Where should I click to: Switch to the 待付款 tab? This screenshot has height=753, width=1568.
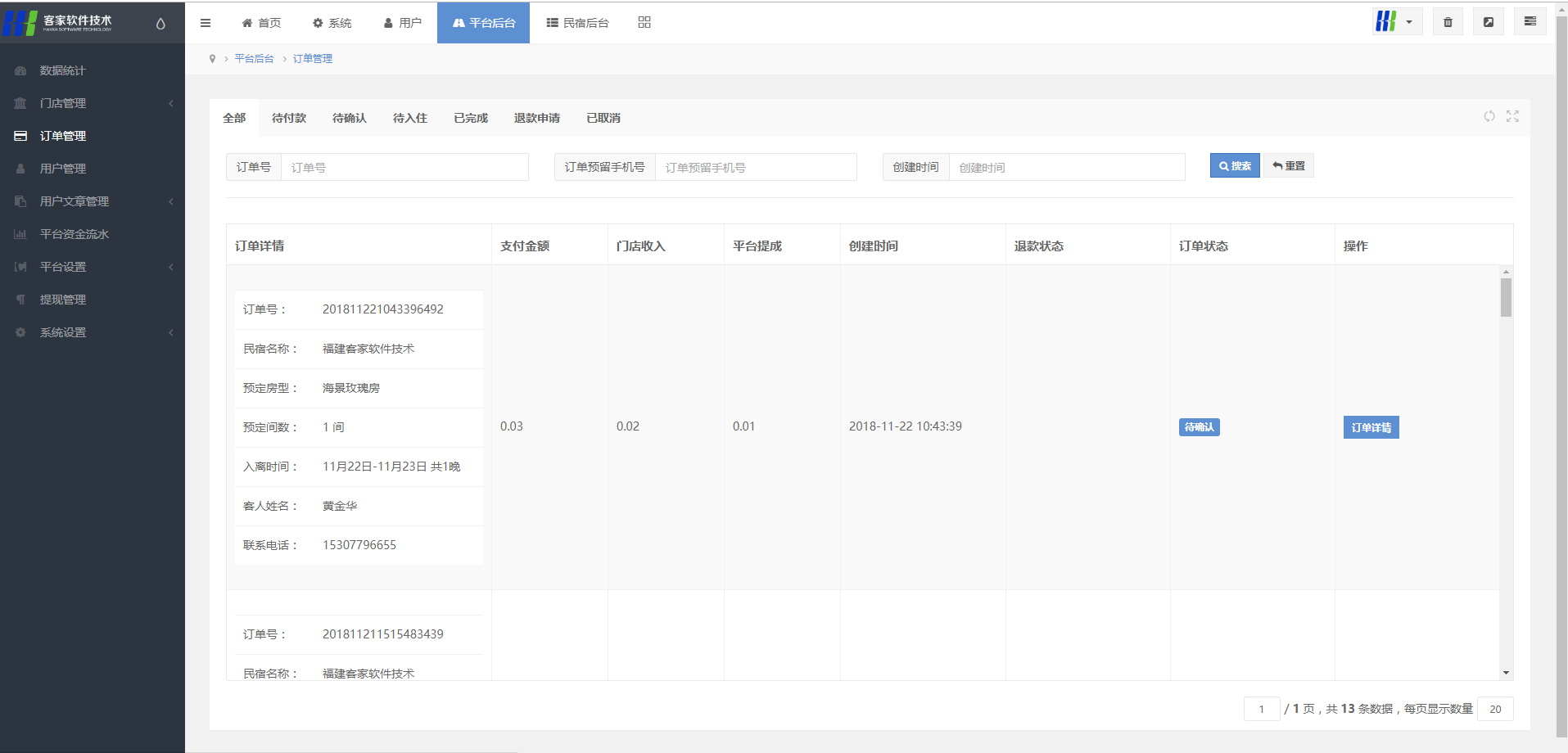pos(289,118)
